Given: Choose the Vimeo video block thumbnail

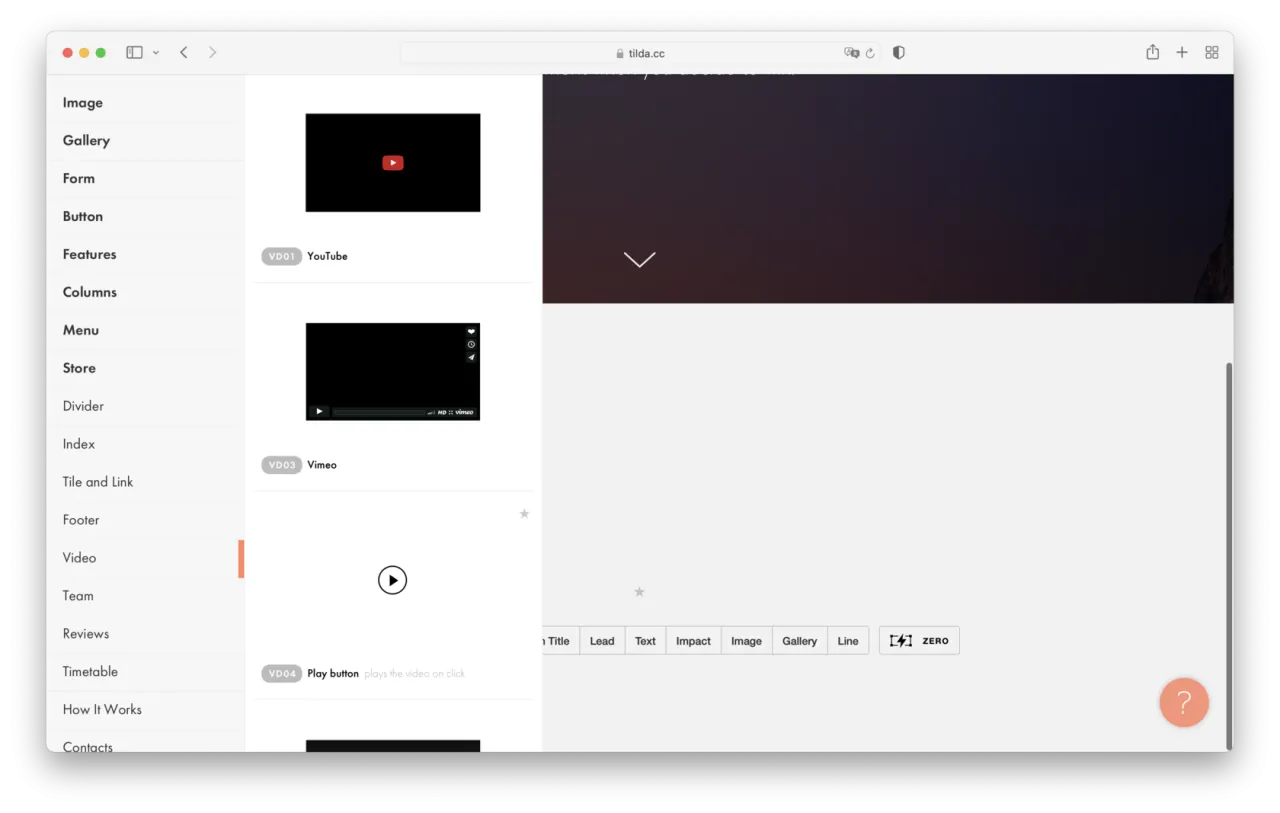Looking at the screenshot, I should coord(393,371).
